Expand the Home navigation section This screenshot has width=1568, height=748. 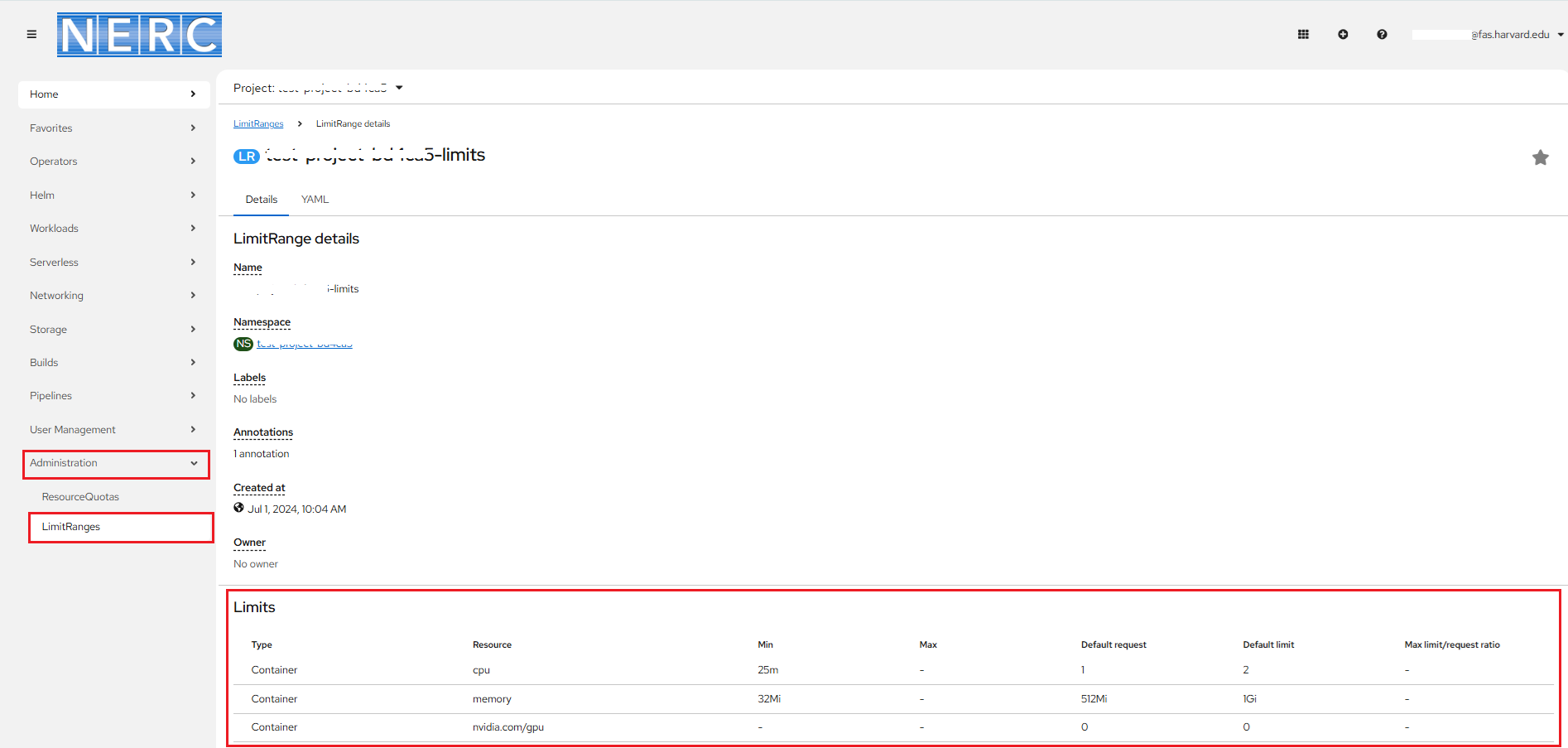pyautogui.click(x=113, y=94)
